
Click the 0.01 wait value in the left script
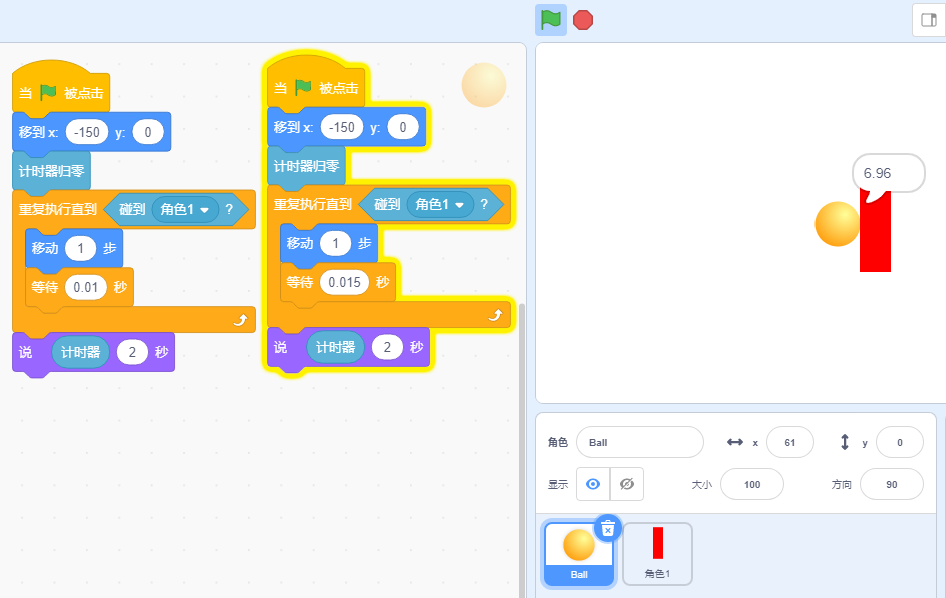86,287
